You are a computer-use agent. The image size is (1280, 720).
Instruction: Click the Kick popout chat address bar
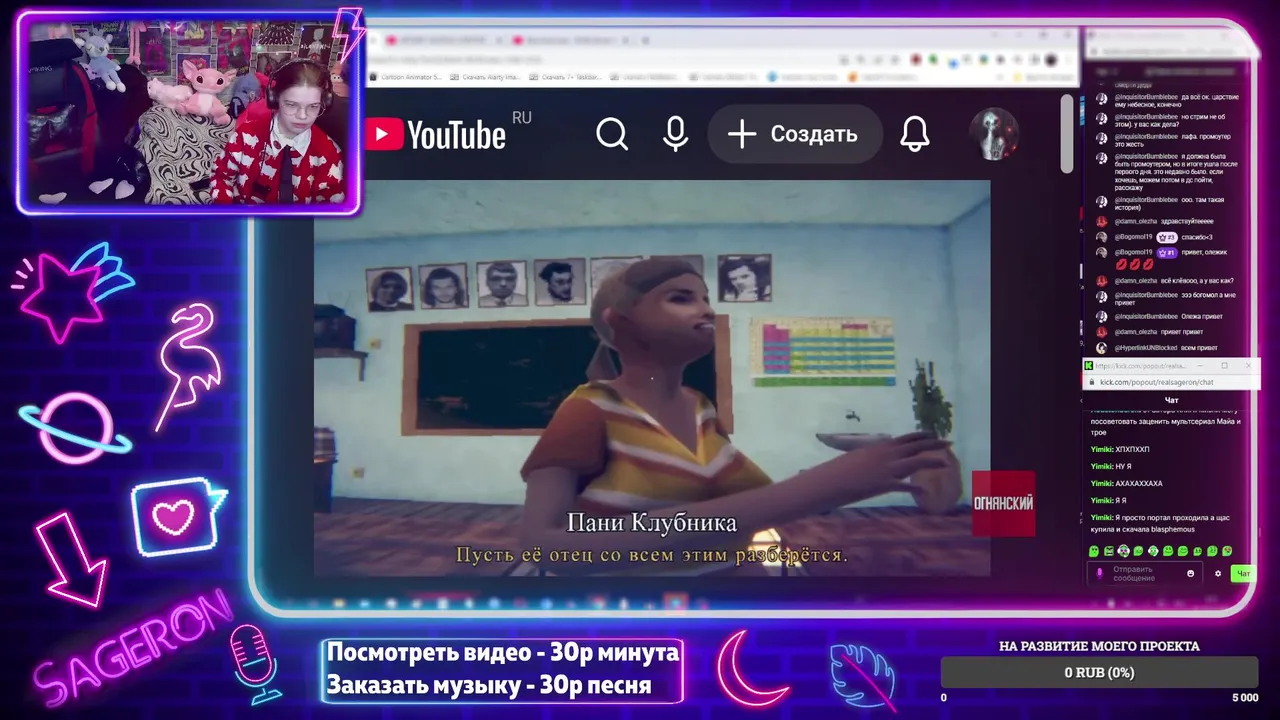(1170, 382)
